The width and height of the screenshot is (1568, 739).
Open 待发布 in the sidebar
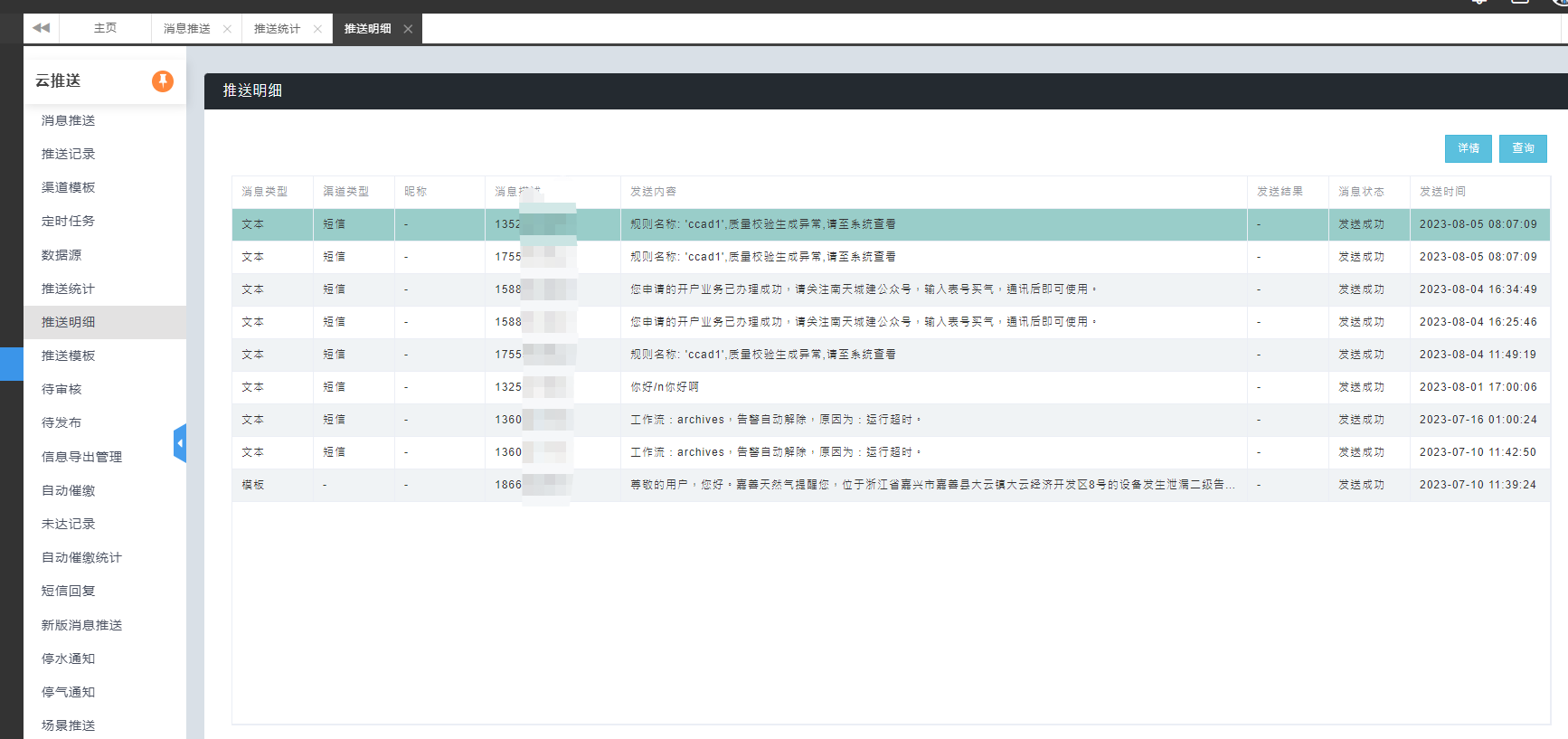[x=105, y=422]
